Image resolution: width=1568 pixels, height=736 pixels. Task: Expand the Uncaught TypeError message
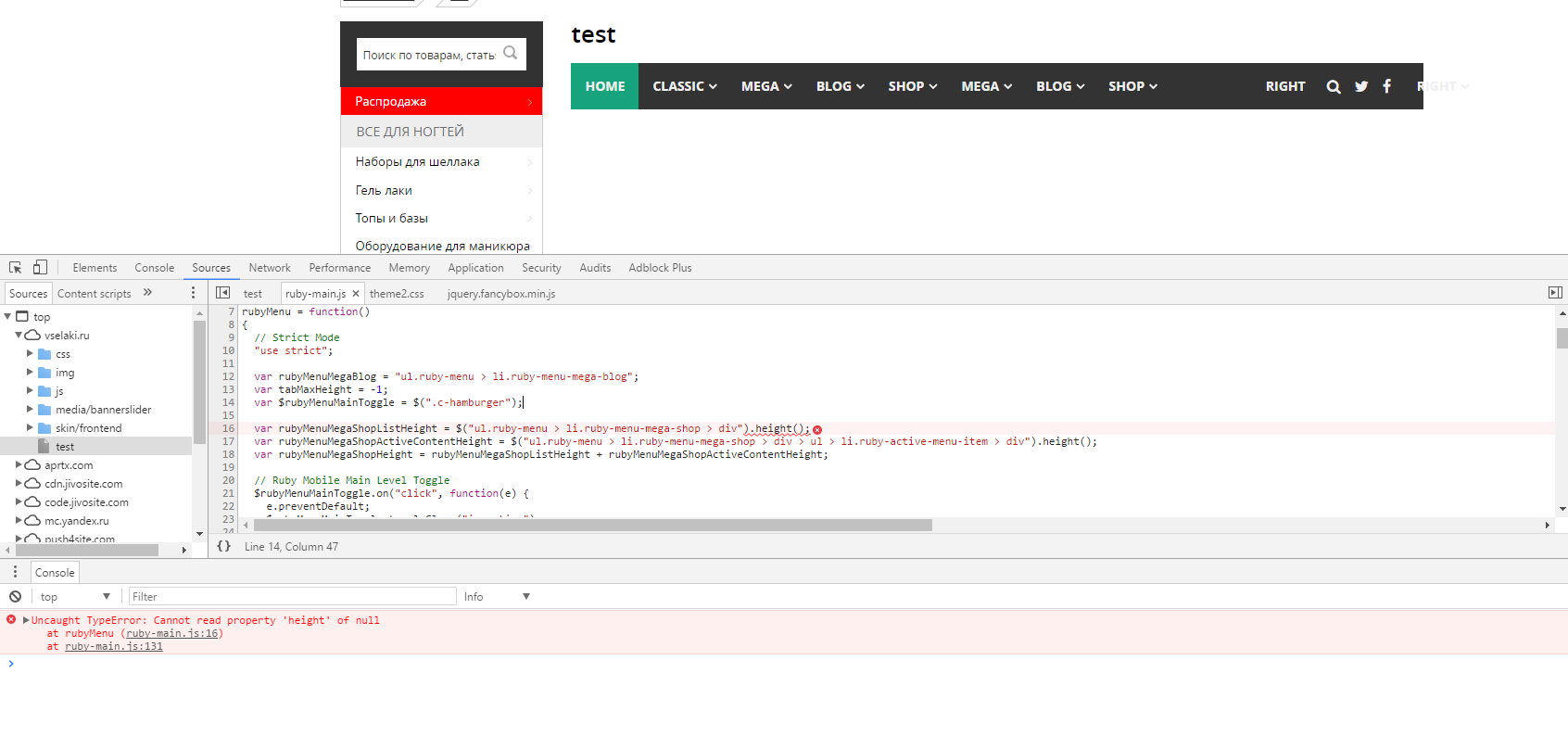pyautogui.click(x=26, y=620)
